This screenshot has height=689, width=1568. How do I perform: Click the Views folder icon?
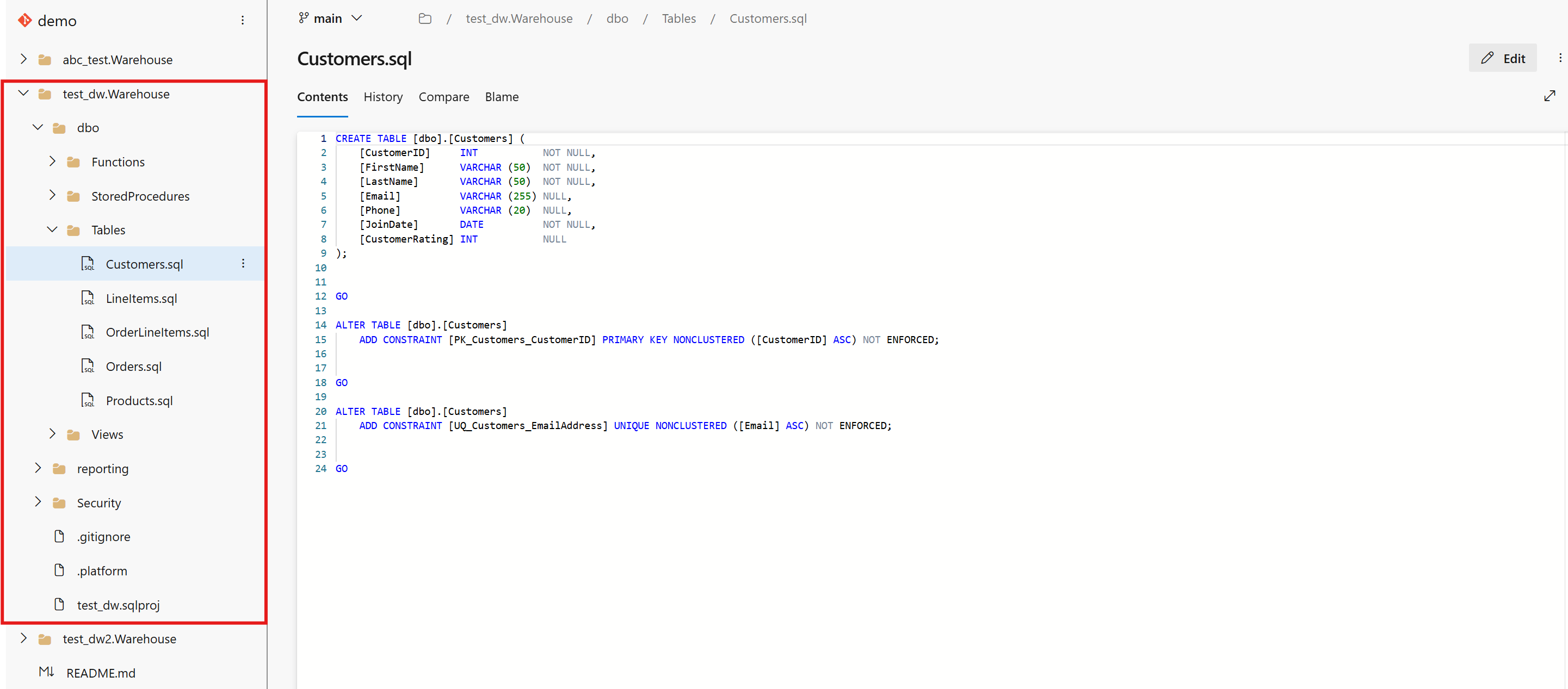pos(73,434)
